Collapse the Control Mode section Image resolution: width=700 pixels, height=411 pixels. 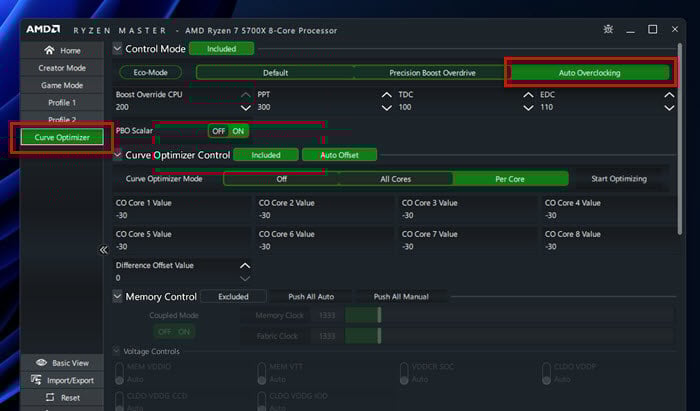pos(117,48)
